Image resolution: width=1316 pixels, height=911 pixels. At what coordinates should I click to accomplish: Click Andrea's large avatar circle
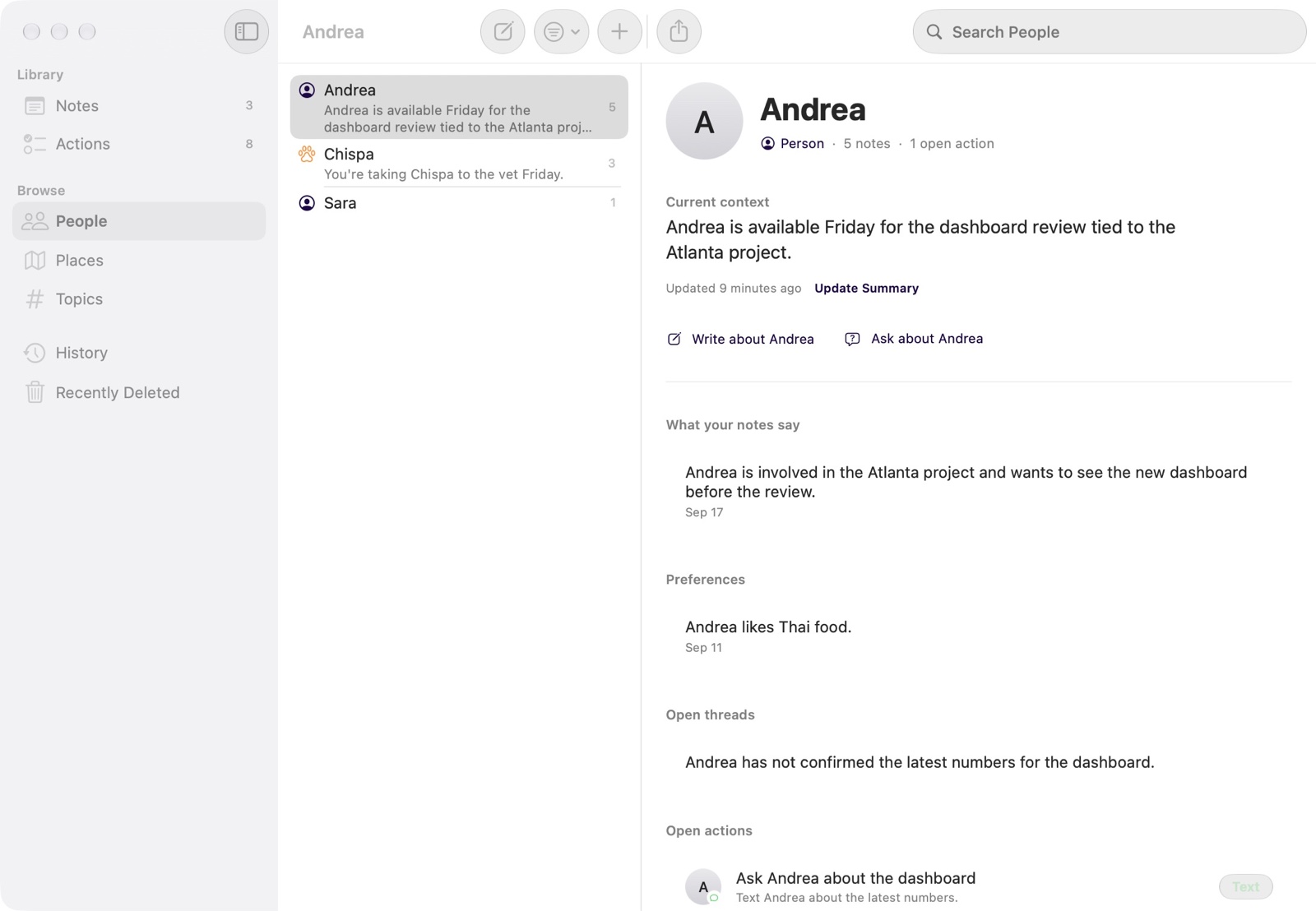[704, 121]
